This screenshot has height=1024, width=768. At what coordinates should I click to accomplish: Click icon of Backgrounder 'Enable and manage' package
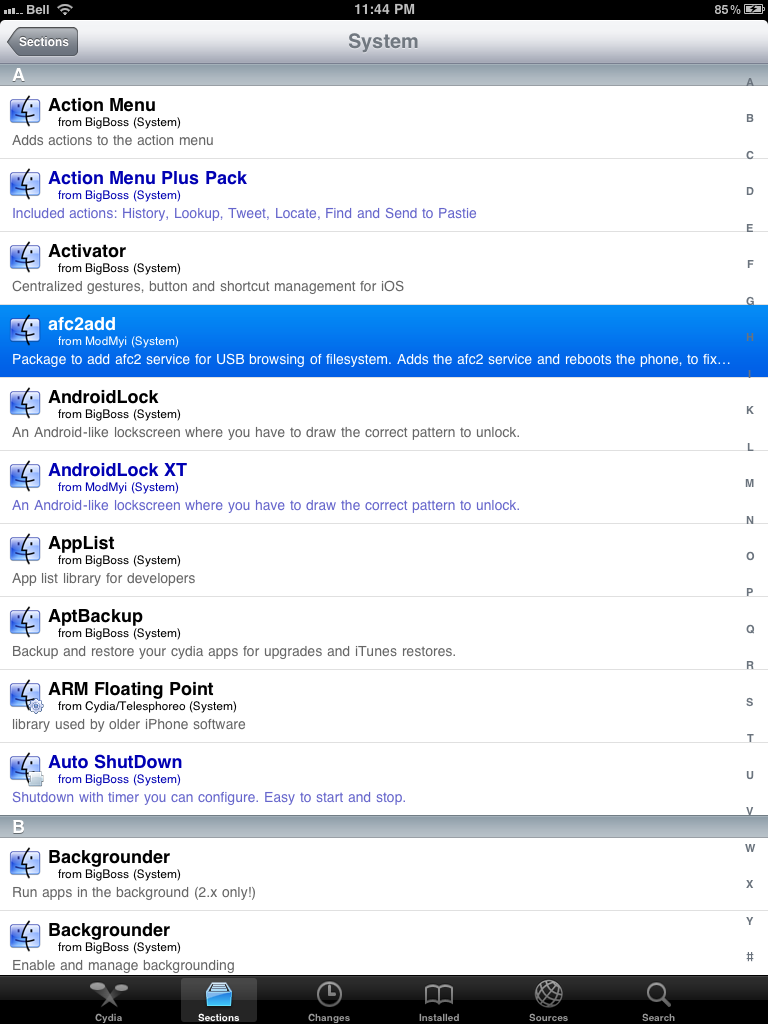[x=25, y=936]
